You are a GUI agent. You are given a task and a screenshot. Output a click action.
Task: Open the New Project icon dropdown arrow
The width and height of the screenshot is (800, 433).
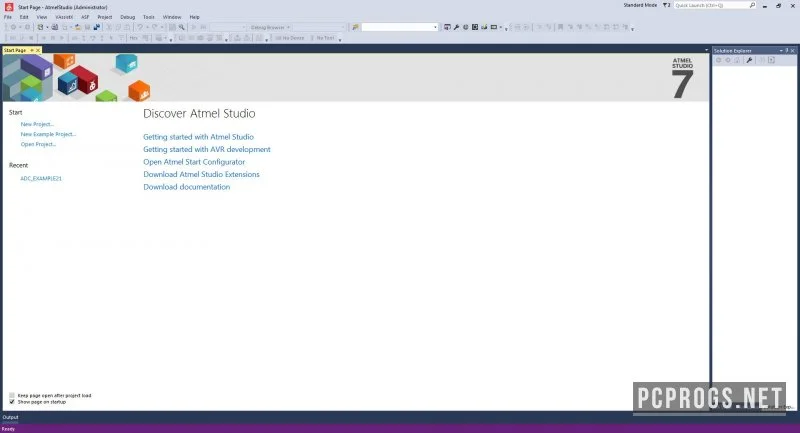tap(47, 27)
